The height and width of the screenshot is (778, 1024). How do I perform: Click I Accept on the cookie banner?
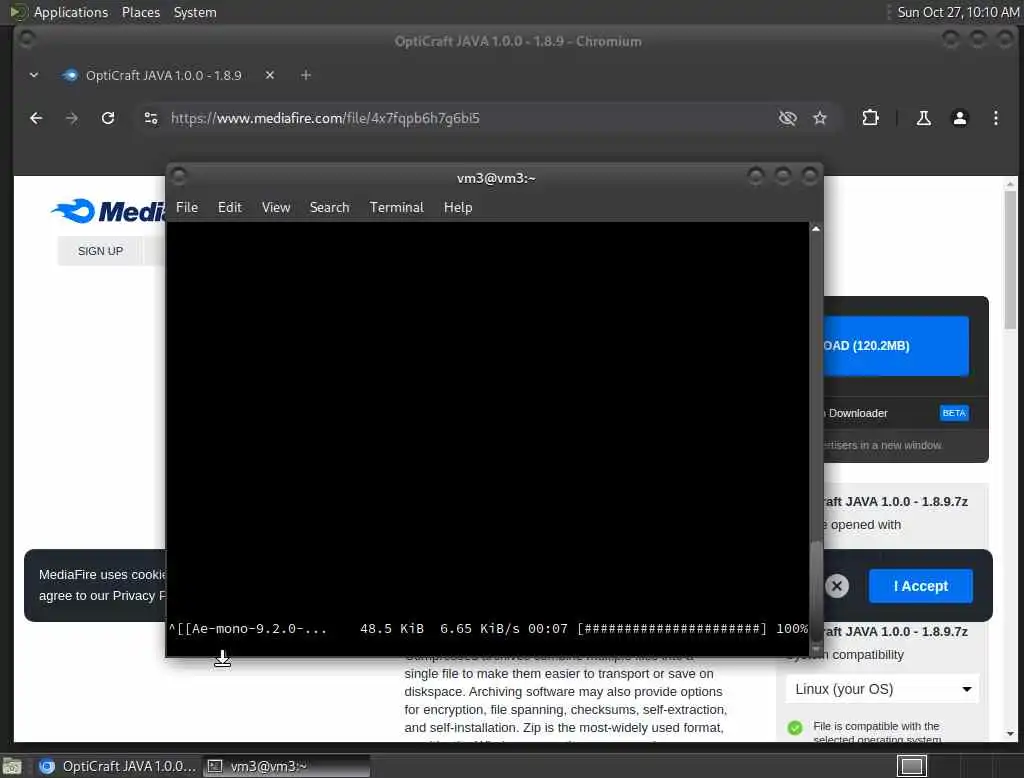(x=920, y=586)
